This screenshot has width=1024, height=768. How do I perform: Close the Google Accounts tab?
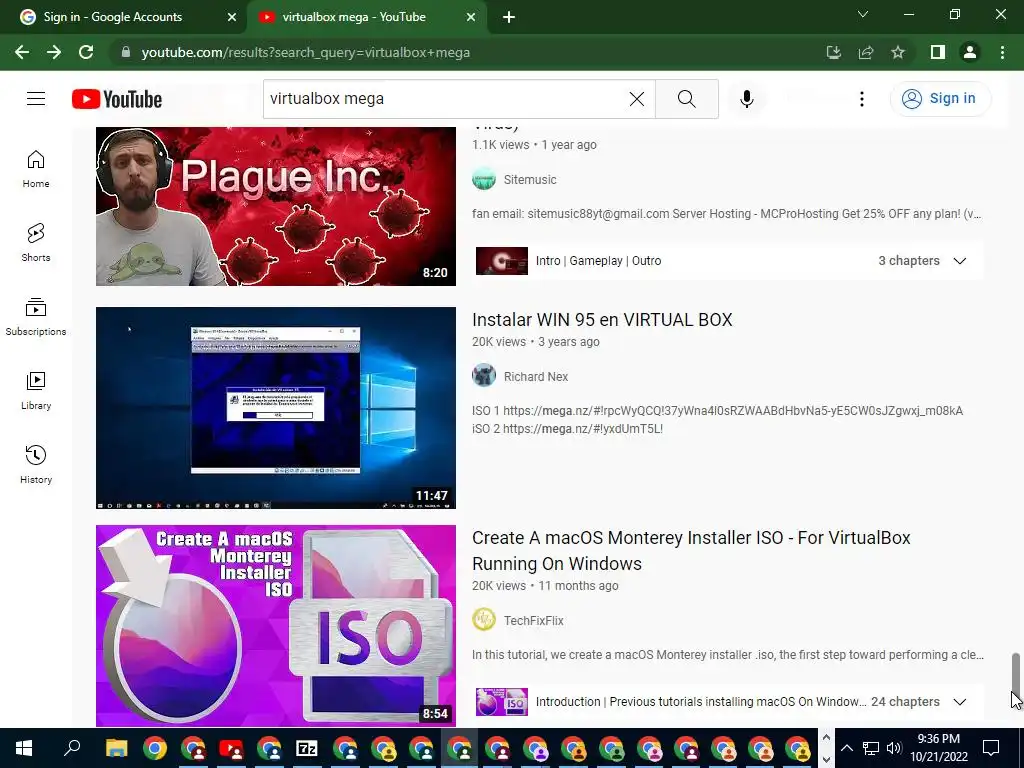point(232,17)
